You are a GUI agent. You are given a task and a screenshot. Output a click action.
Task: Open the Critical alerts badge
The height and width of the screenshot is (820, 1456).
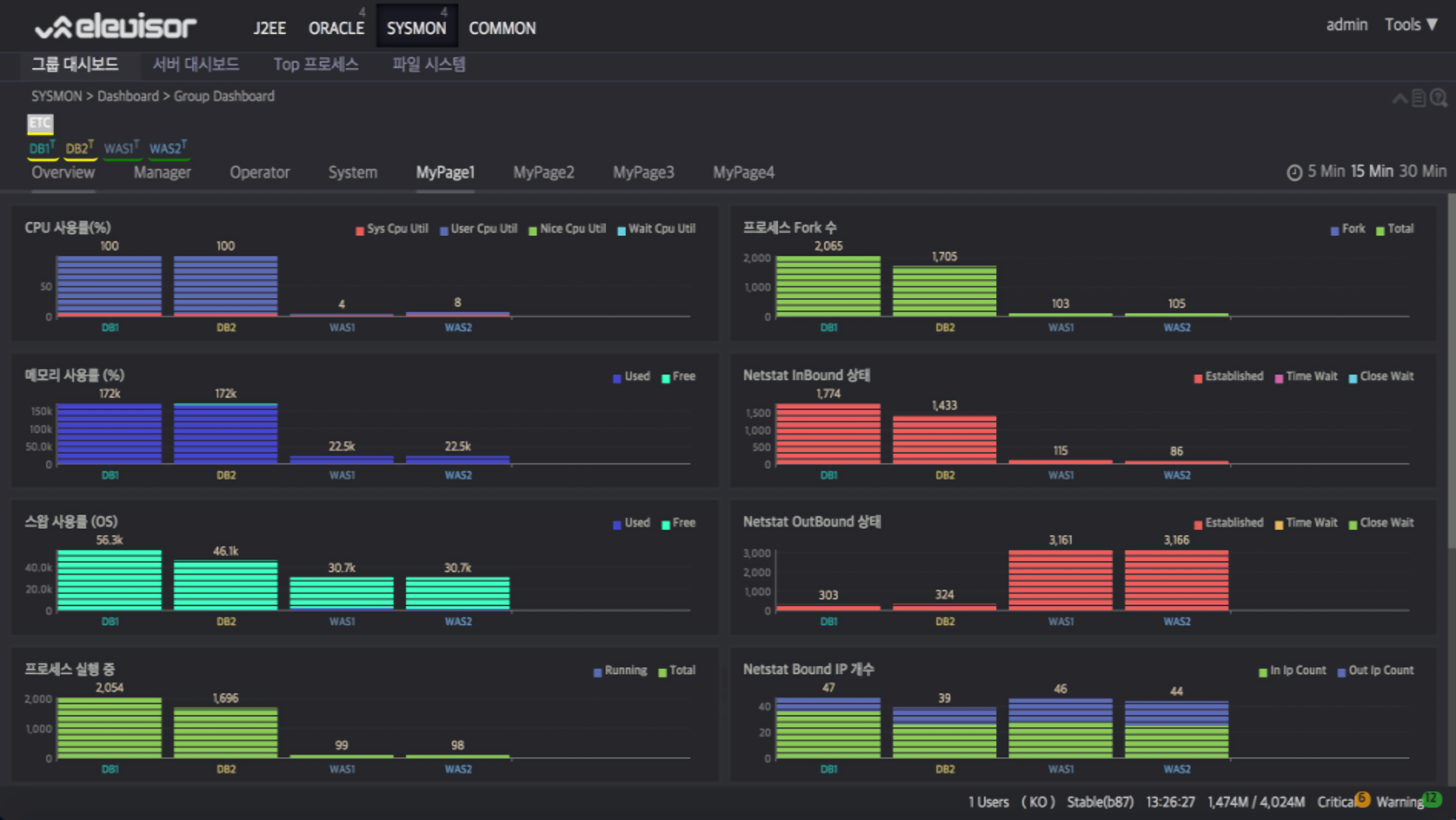pyautogui.click(x=1362, y=799)
